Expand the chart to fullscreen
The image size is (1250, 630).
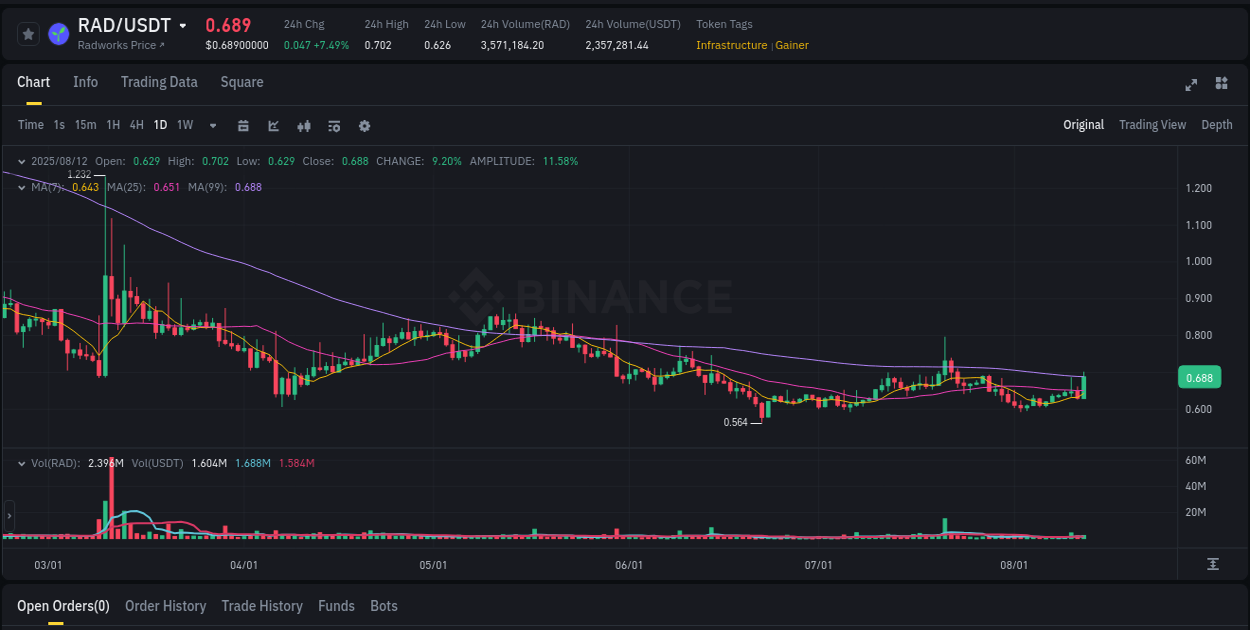tap(1190, 85)
